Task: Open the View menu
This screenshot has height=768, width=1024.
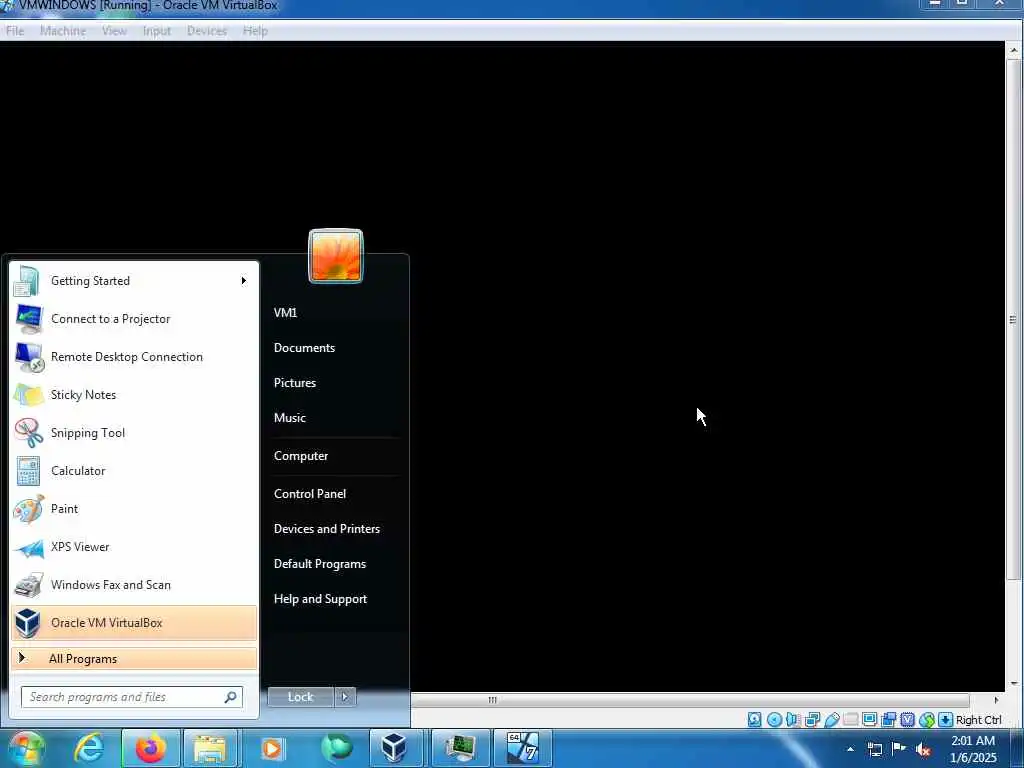Action: 114,31
